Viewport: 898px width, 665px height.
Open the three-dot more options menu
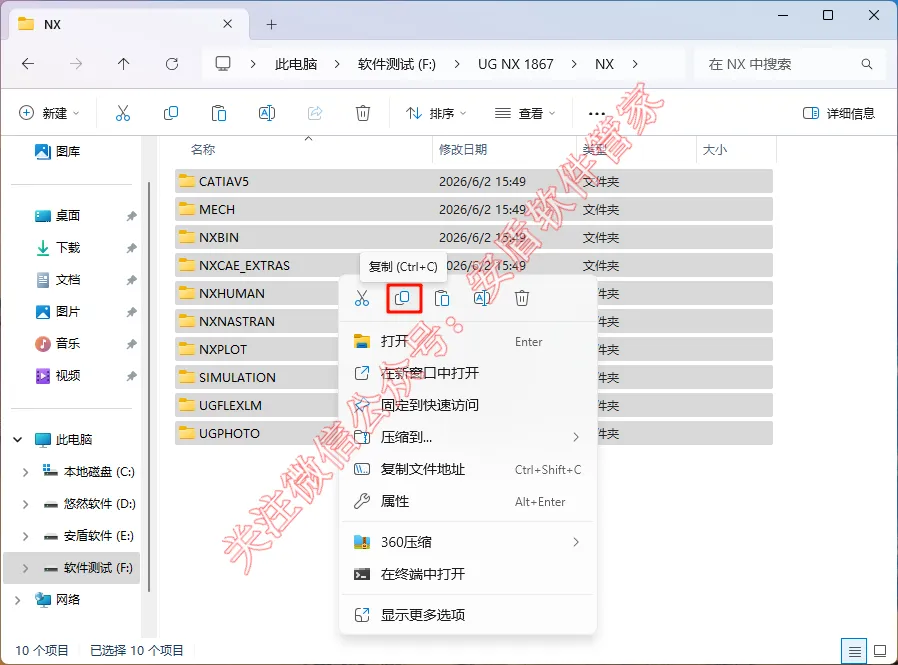coord(597,113)
